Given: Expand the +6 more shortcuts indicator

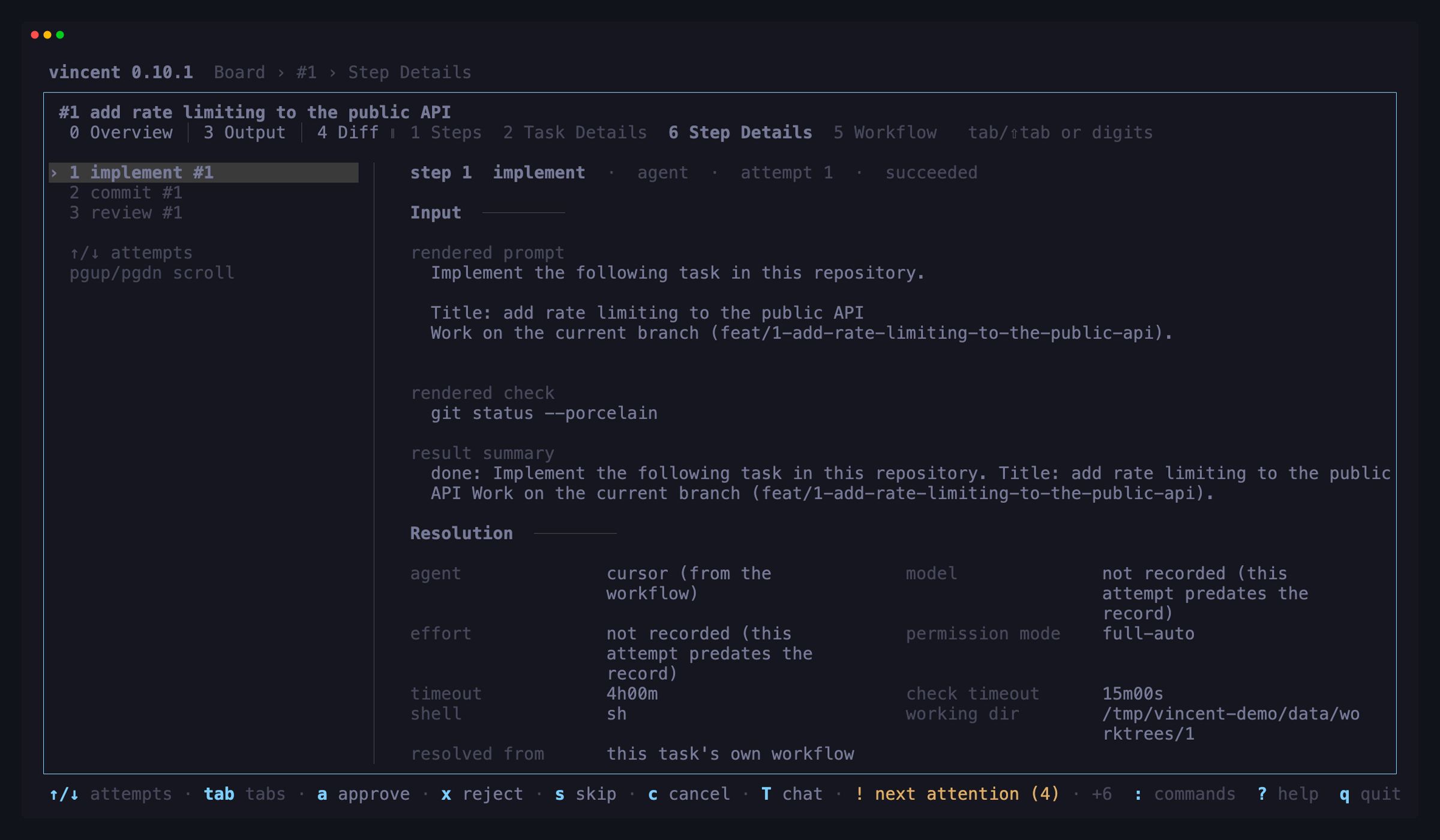Looking at the screenshot, I should coord(1102,794).
